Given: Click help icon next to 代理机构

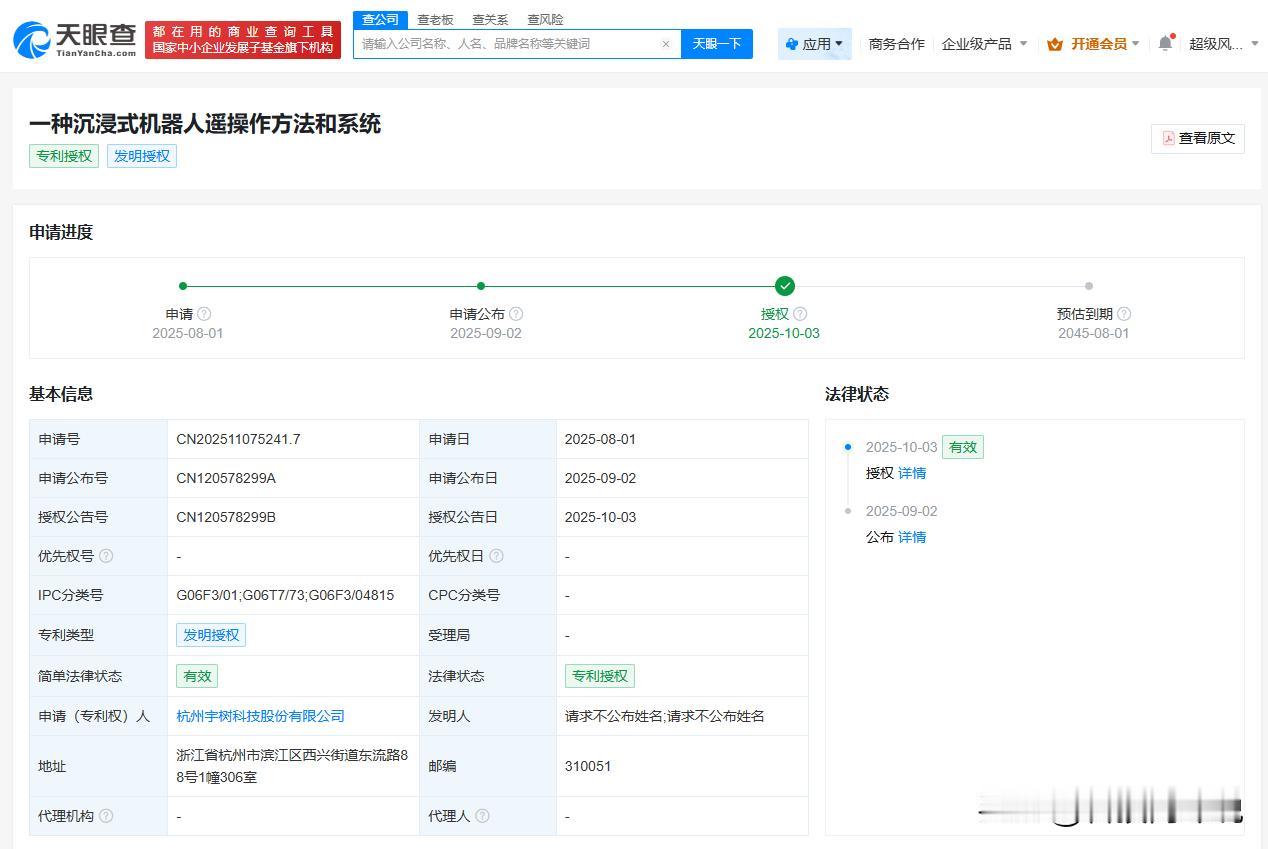Looking at the screenshot, I should pos(106,816).
